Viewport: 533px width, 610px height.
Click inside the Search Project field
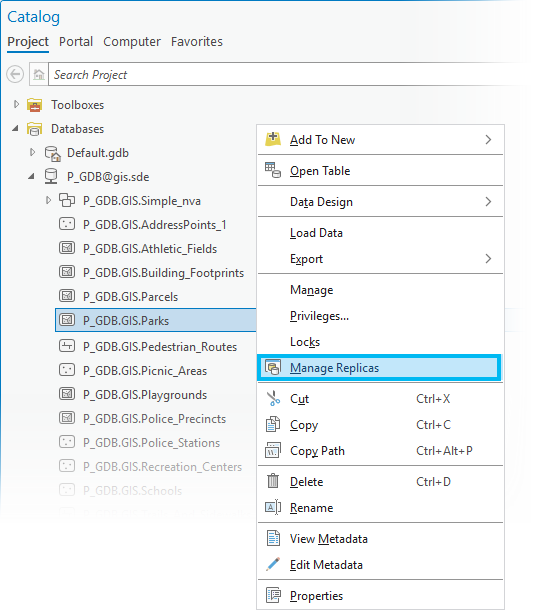click(x=288, y=74)
